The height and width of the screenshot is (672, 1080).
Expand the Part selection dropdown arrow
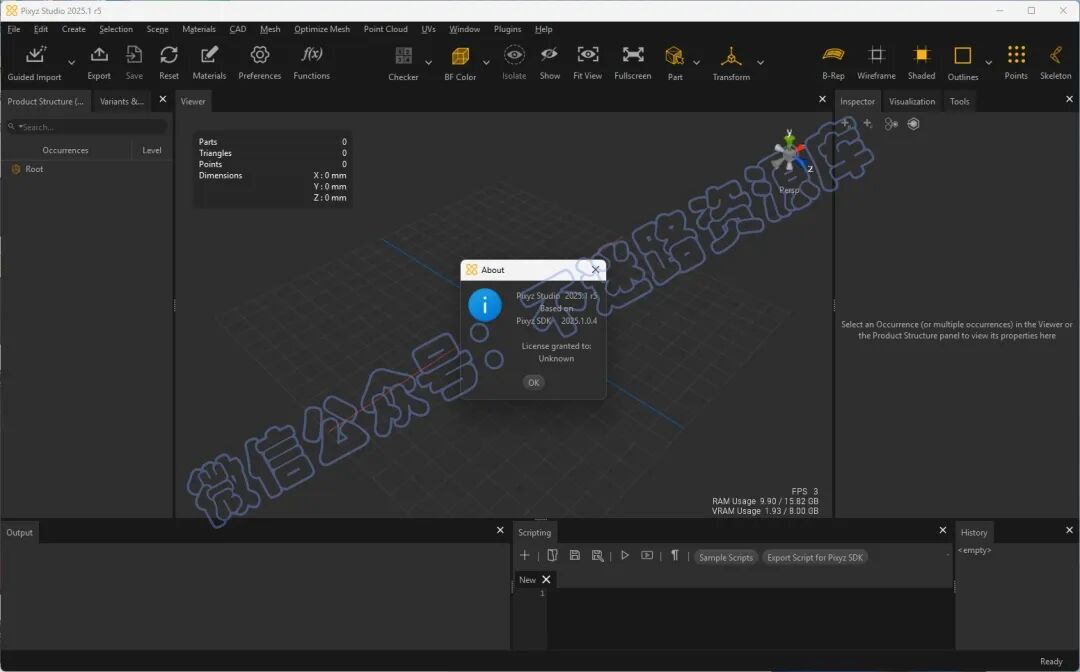(x=696, y=63)
